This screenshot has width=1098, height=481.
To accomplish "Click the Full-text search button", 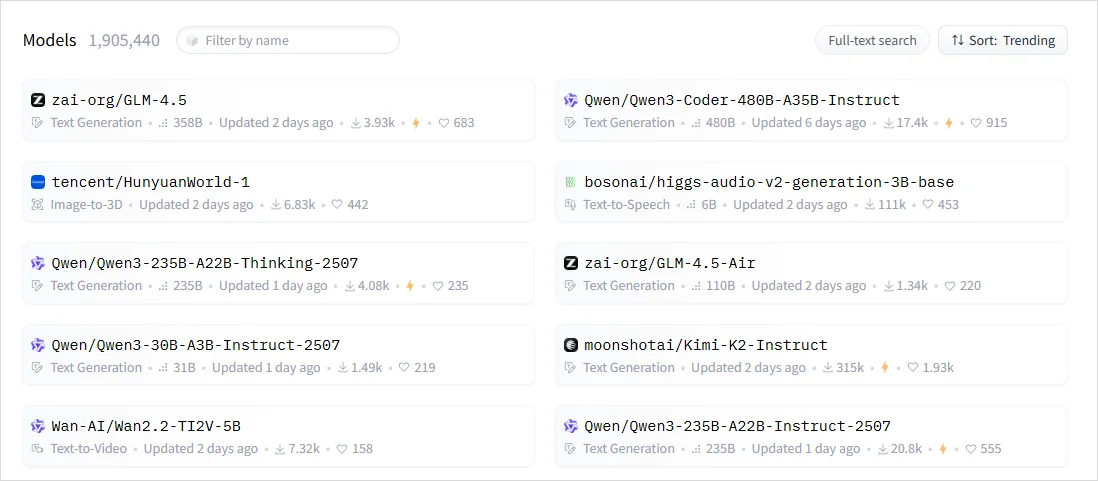I will coord(872,40).
